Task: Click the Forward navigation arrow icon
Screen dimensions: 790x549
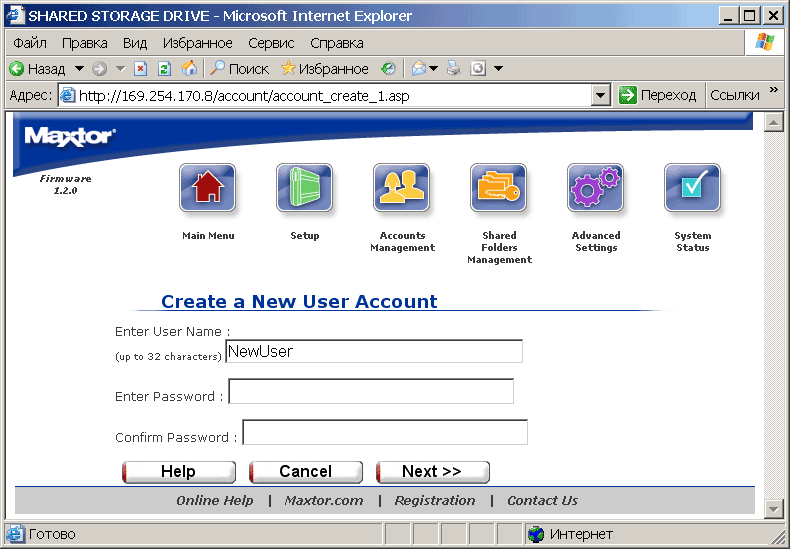Action: coord(100,68)
